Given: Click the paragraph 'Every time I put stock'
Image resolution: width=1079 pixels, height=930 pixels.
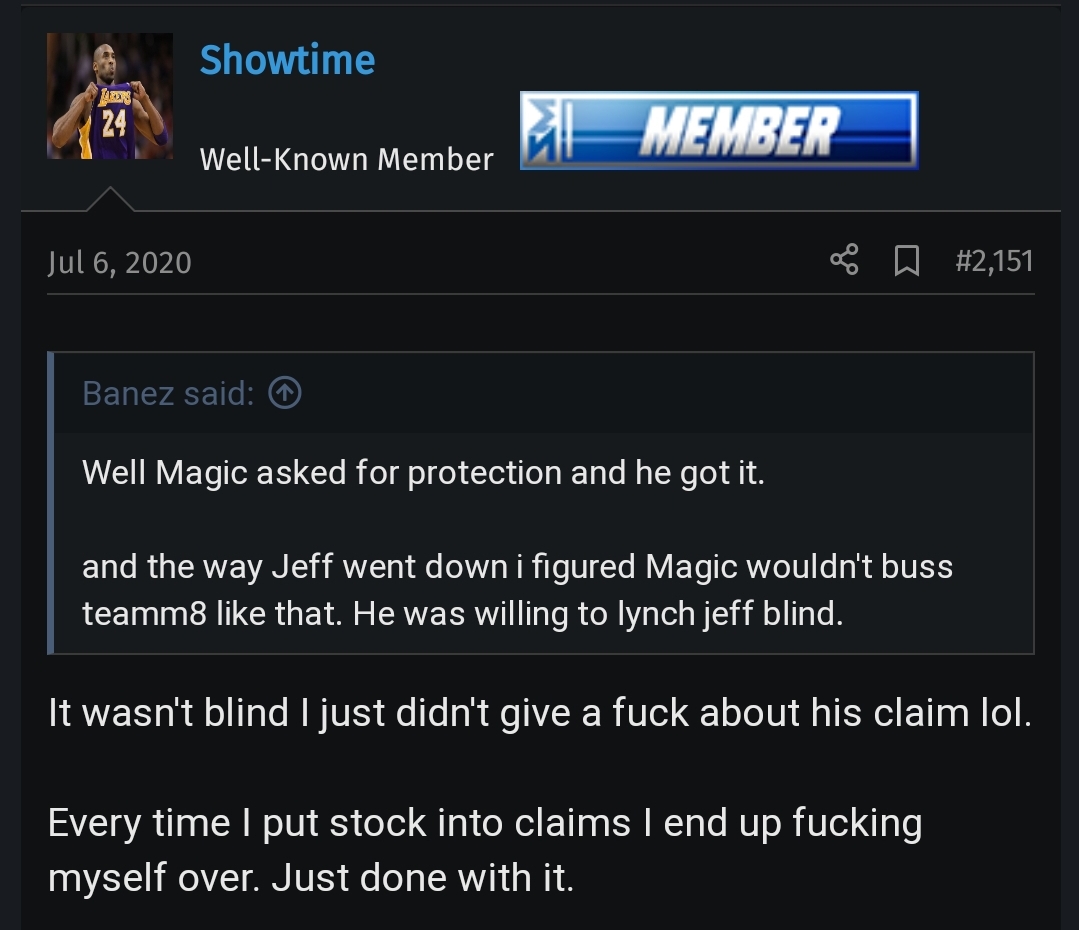Looking at the screenshot, I should 485,823.
